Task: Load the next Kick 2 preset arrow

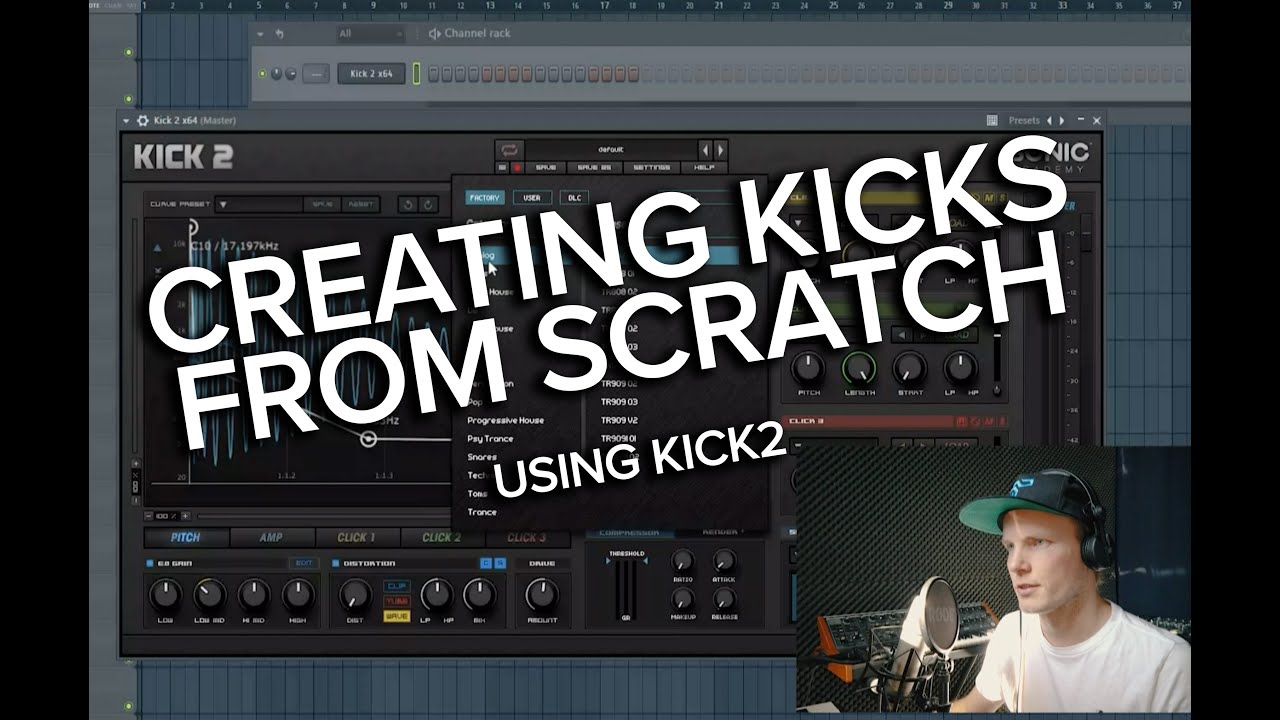Action: coord(720,149)
